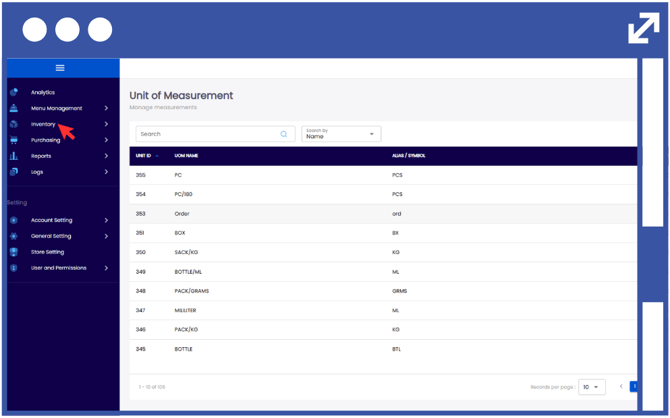
Task: Open the Records per page dropdown
Action: [x=591, y=387]
